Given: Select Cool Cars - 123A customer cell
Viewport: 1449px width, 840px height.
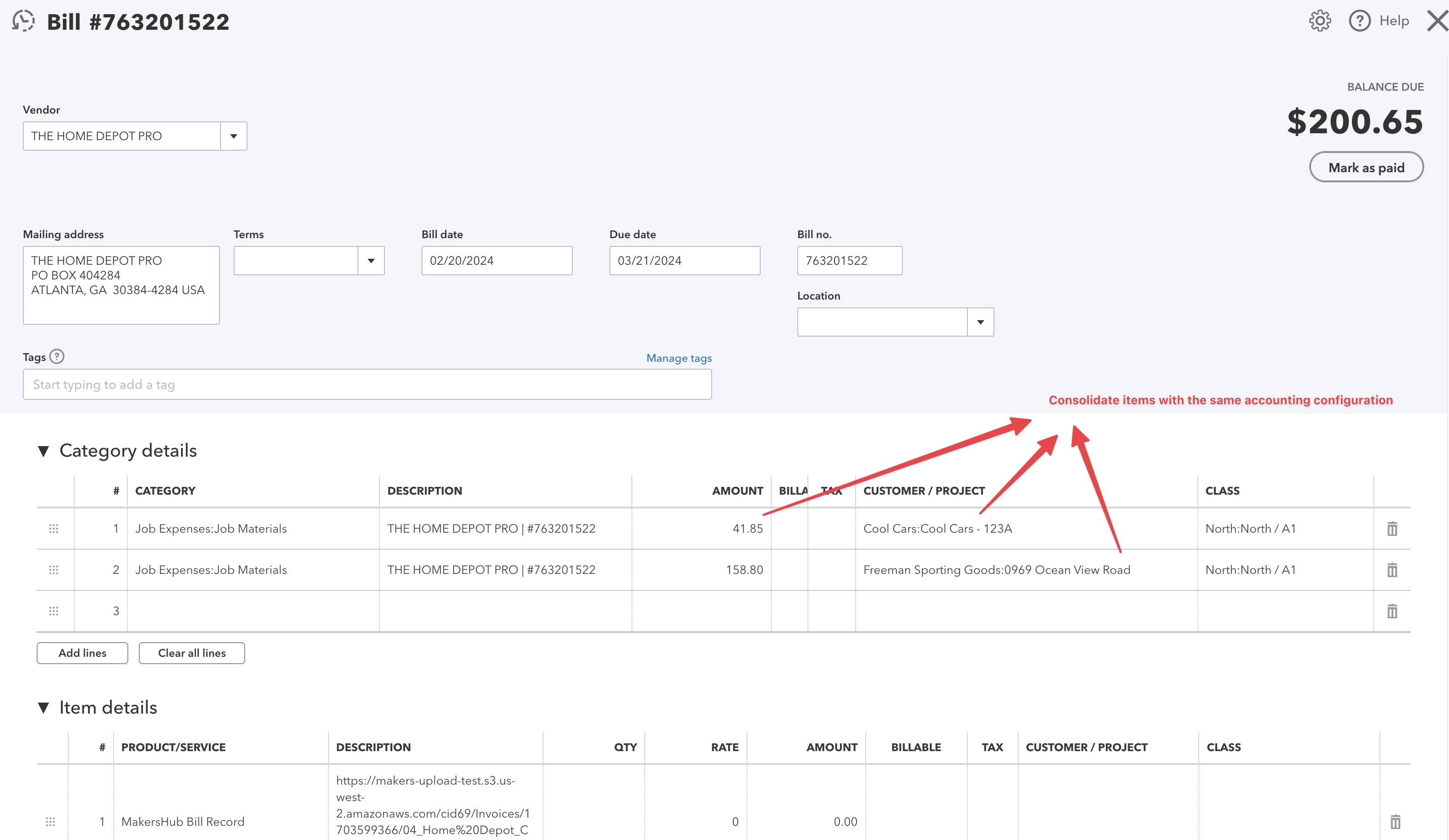Looking at the screenshot, I should click(1026, 529).
